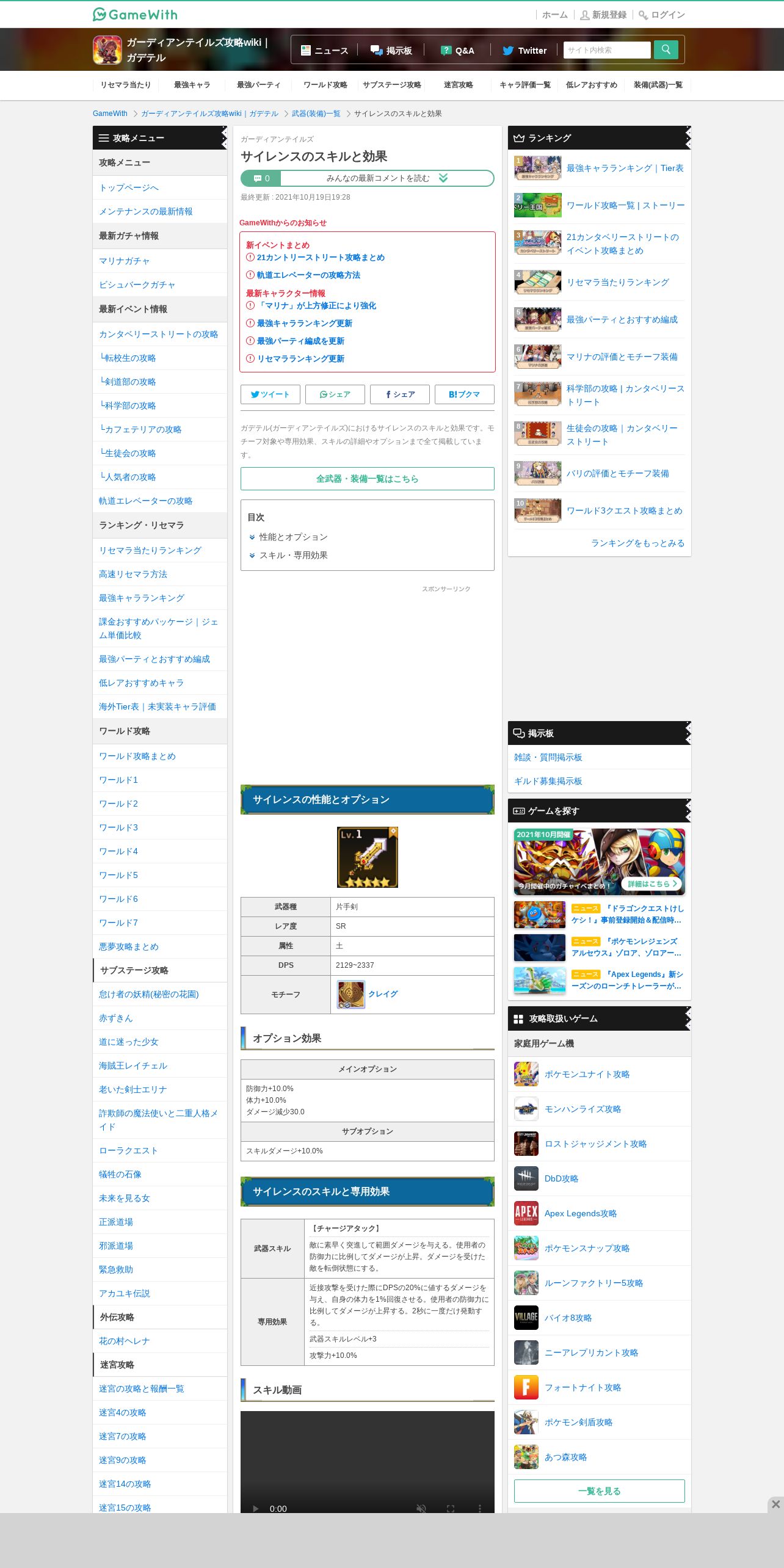Open 武器(装備)一覧 breadcrumb
The height and width of the screenshot is (1568, 784).
(316, 114)
